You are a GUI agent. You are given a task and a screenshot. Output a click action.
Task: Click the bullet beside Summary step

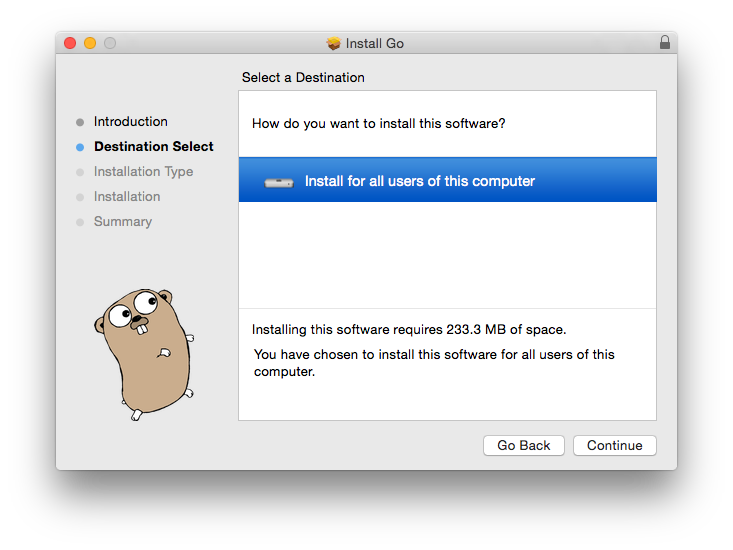click(80, 222)
